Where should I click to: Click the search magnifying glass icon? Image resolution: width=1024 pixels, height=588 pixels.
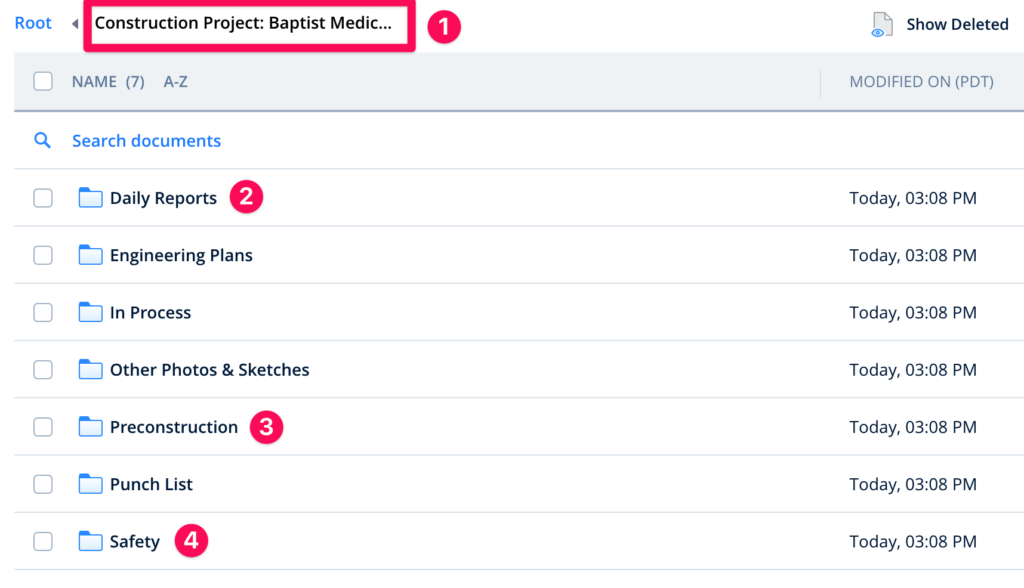pyautogui.click(x=43, y=141)
